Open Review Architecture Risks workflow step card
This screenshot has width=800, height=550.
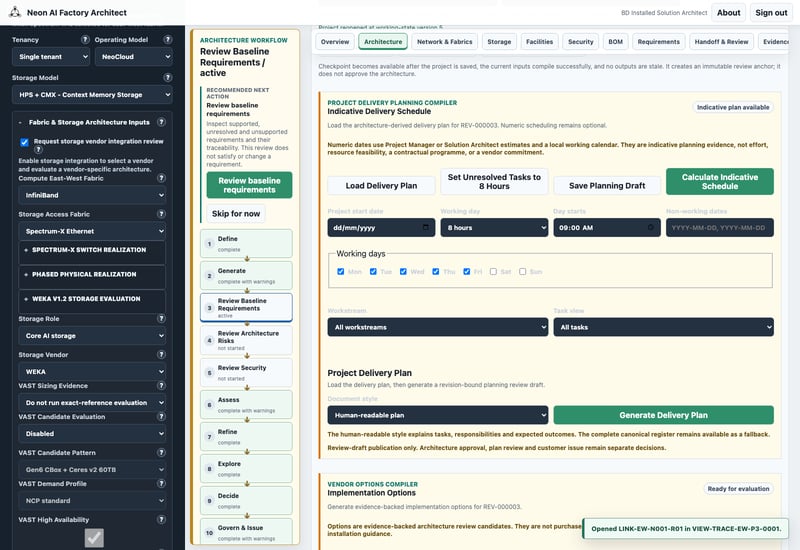click(x=246, y=340)
